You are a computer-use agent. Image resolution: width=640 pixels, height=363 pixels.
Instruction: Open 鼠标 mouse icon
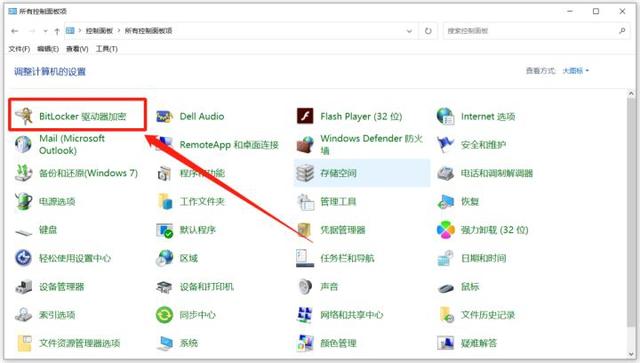[445, 288]
